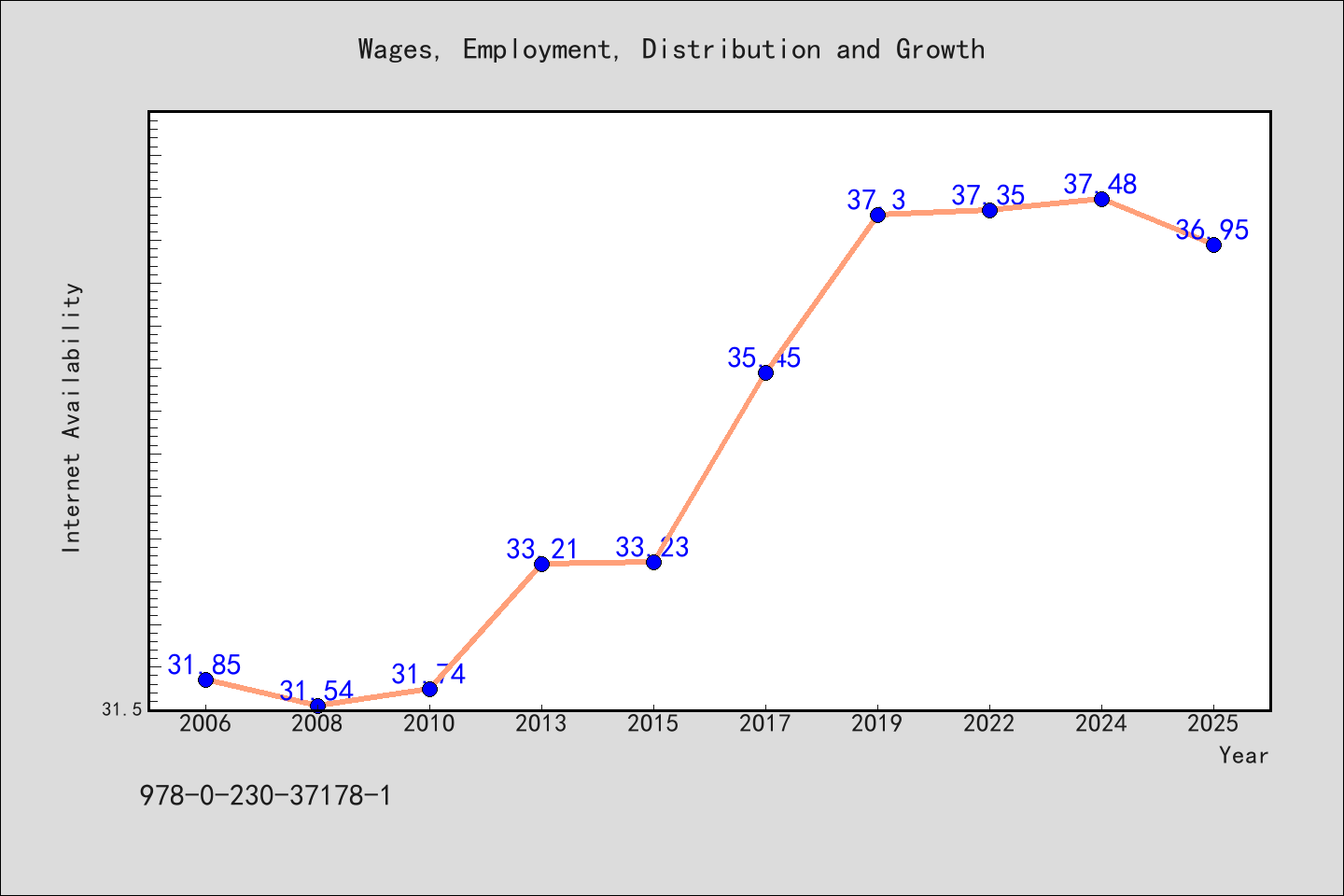The height and width of the screenshot is (896, 1344).
Task: Click the data point for year 2022
Action: [989, 210]
